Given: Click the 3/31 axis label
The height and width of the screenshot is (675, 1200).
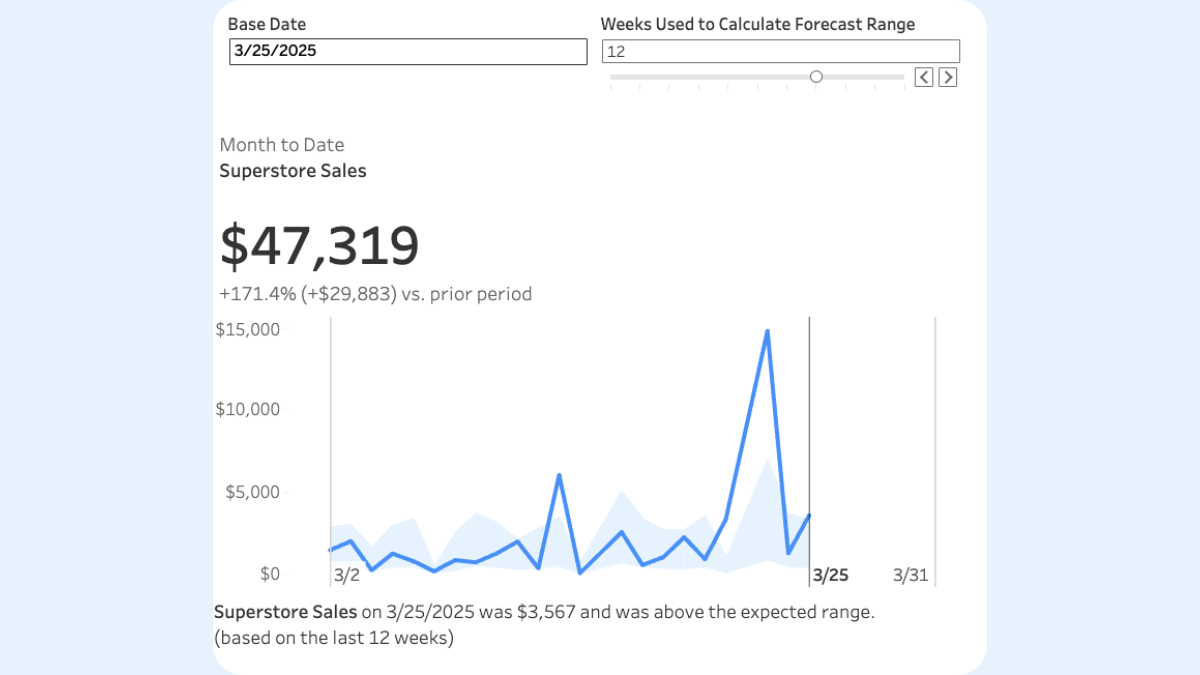Looking at the screenshot, I should pyautogui.click(x=910, y=575).
